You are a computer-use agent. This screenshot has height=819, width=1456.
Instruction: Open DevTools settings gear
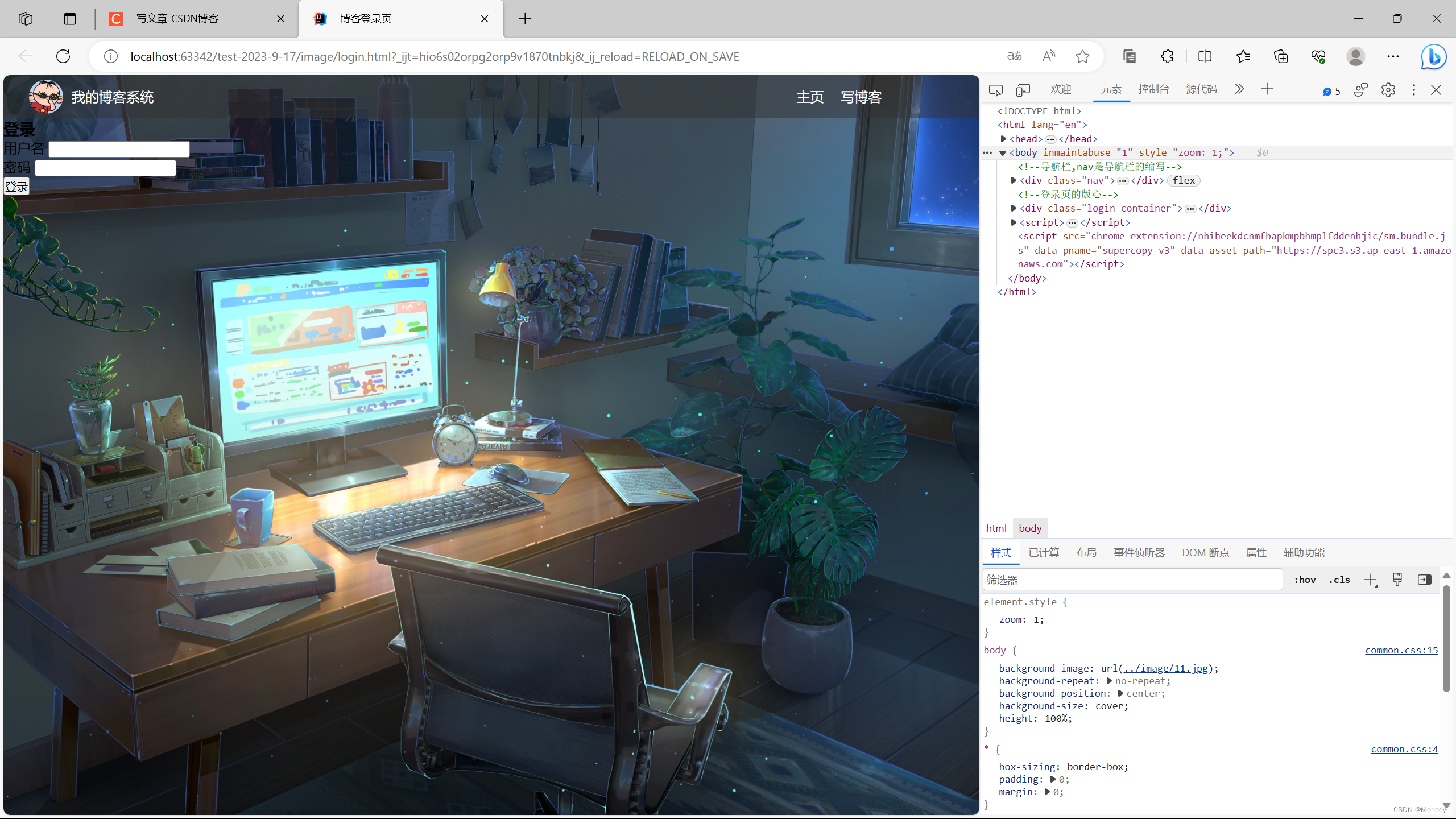1388,90
